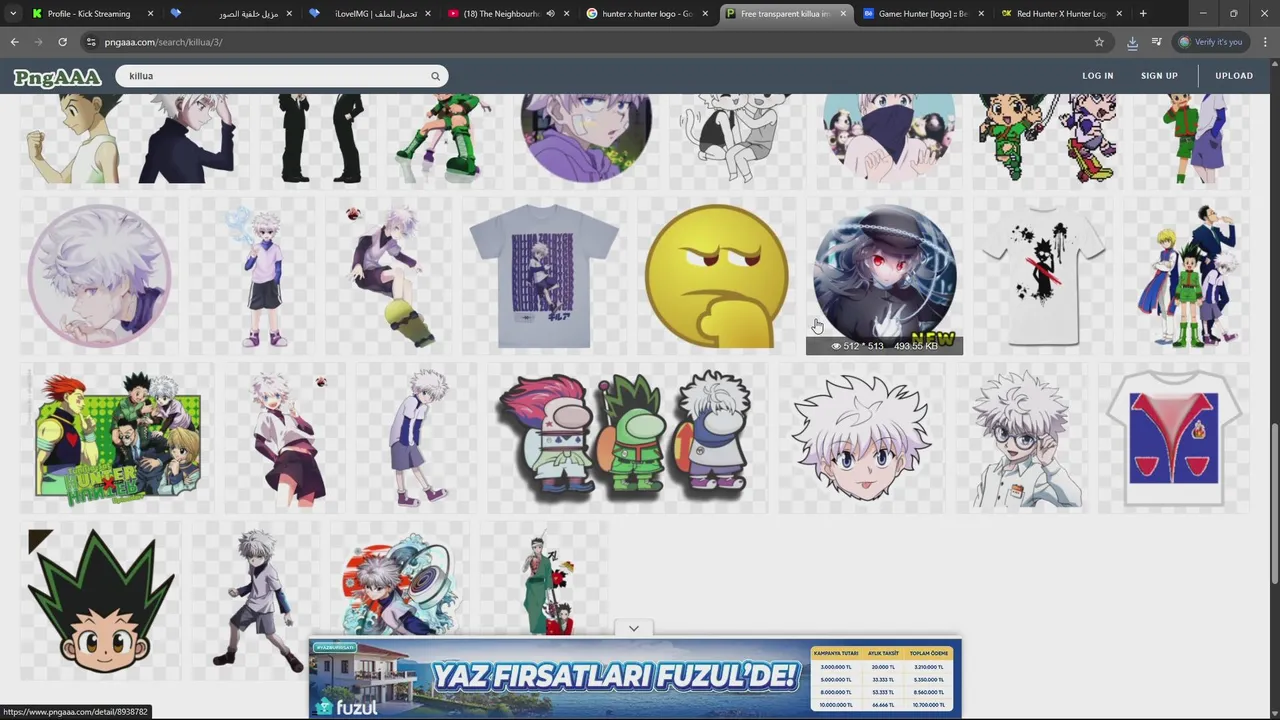Screen dimensions: 1280x720
Task: Open the Killua speaker artwork image
Action: (400, 584)
